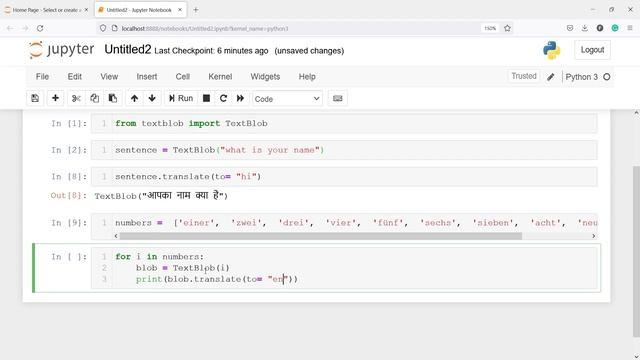Viewport: 640px width, 360px height.
Task: Click the Hindi TextBlob output text
Action: coord(161,196)
